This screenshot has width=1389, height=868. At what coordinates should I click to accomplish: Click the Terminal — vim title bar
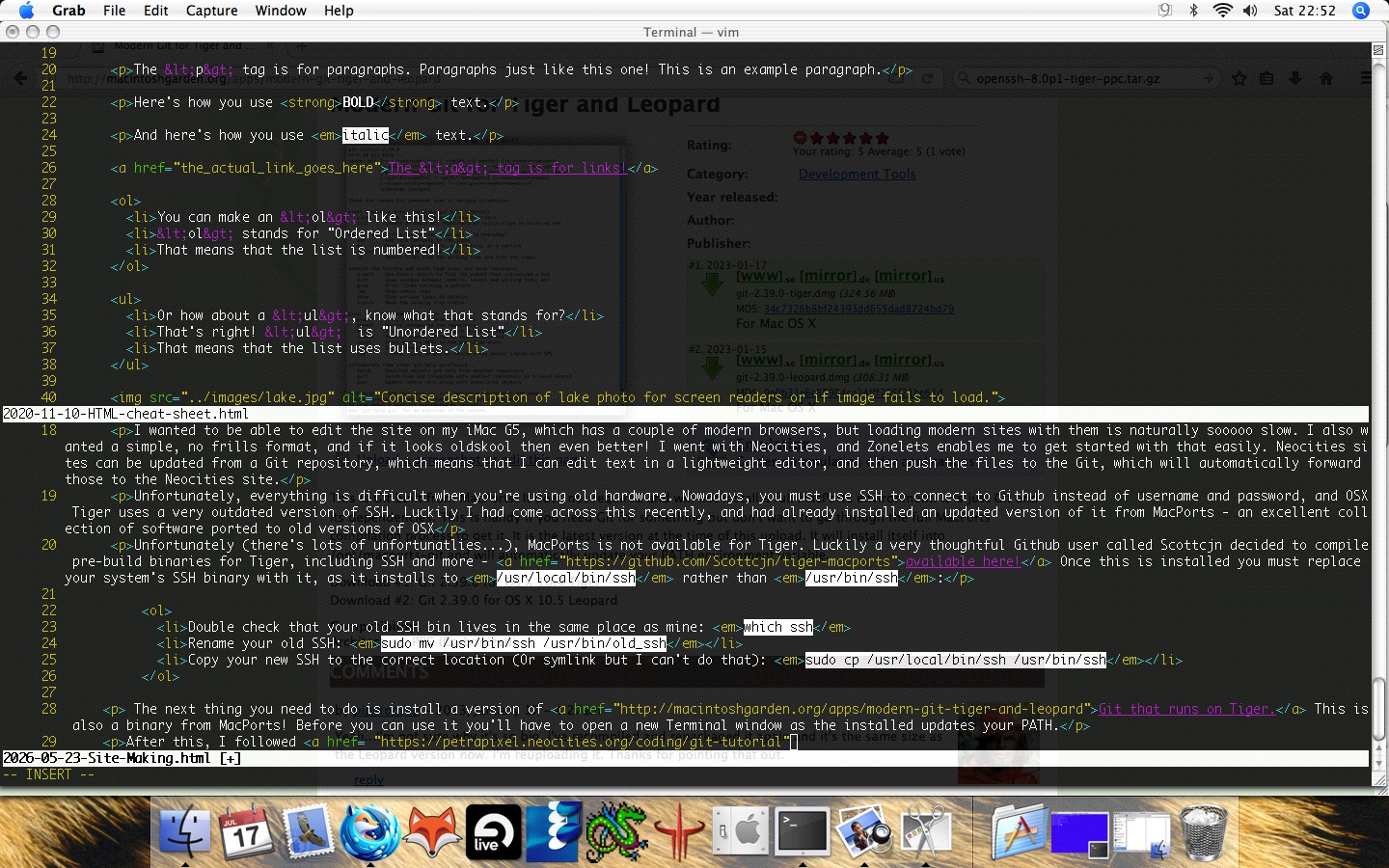pyautogui.click(x=692, y=32)
